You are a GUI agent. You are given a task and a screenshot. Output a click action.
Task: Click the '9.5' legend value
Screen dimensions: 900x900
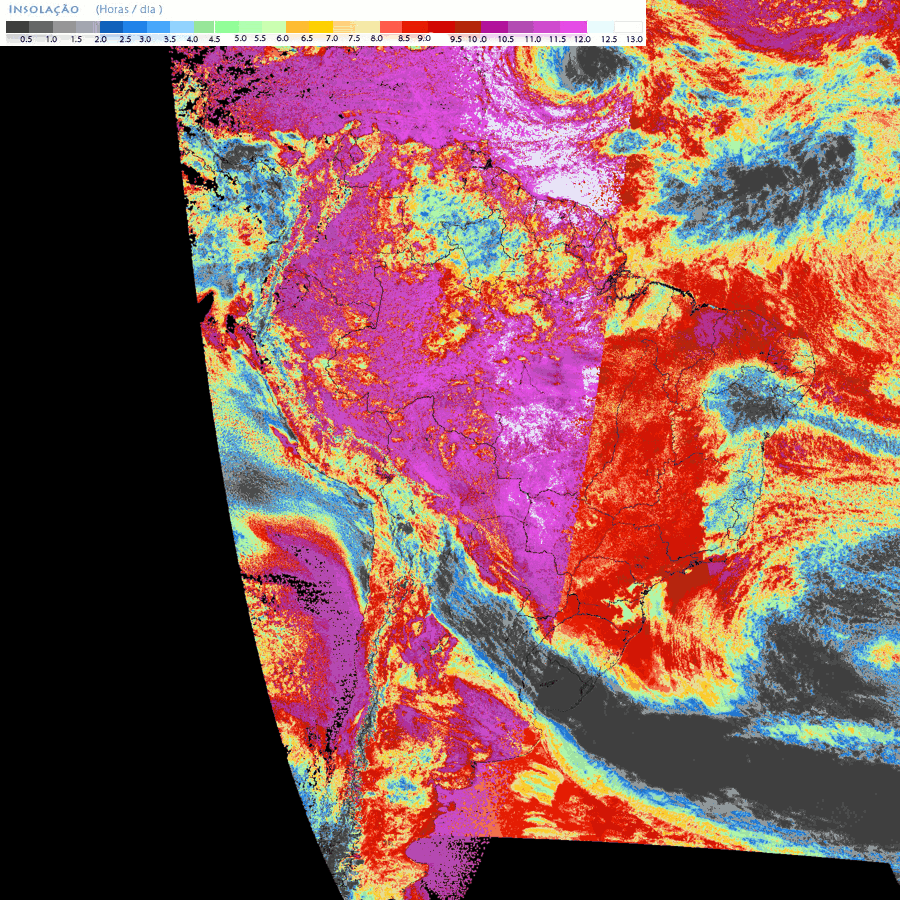tap(456, 39)
